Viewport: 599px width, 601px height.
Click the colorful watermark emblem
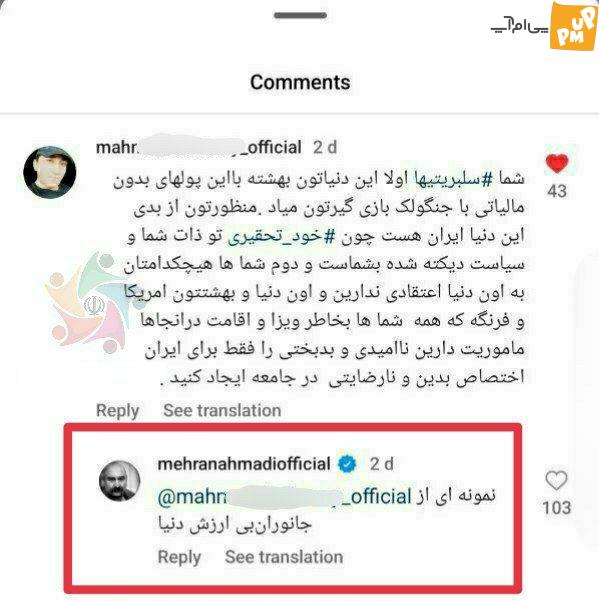tap(90, 303)
